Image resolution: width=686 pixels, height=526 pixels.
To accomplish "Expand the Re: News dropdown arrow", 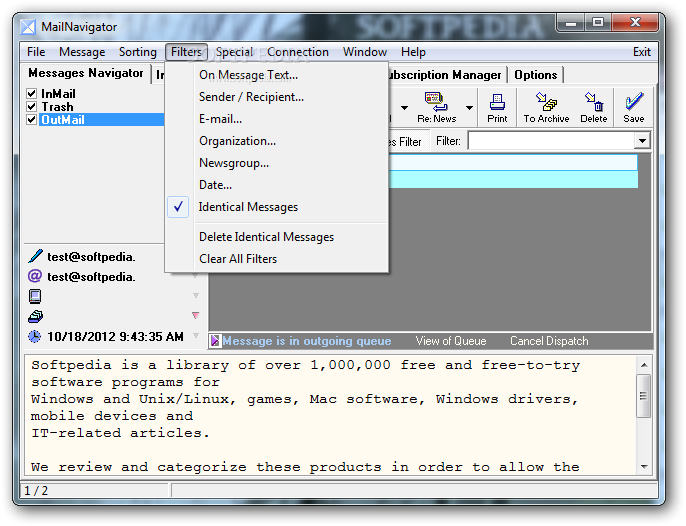I will pyautogui.click(x=469, y=108).
